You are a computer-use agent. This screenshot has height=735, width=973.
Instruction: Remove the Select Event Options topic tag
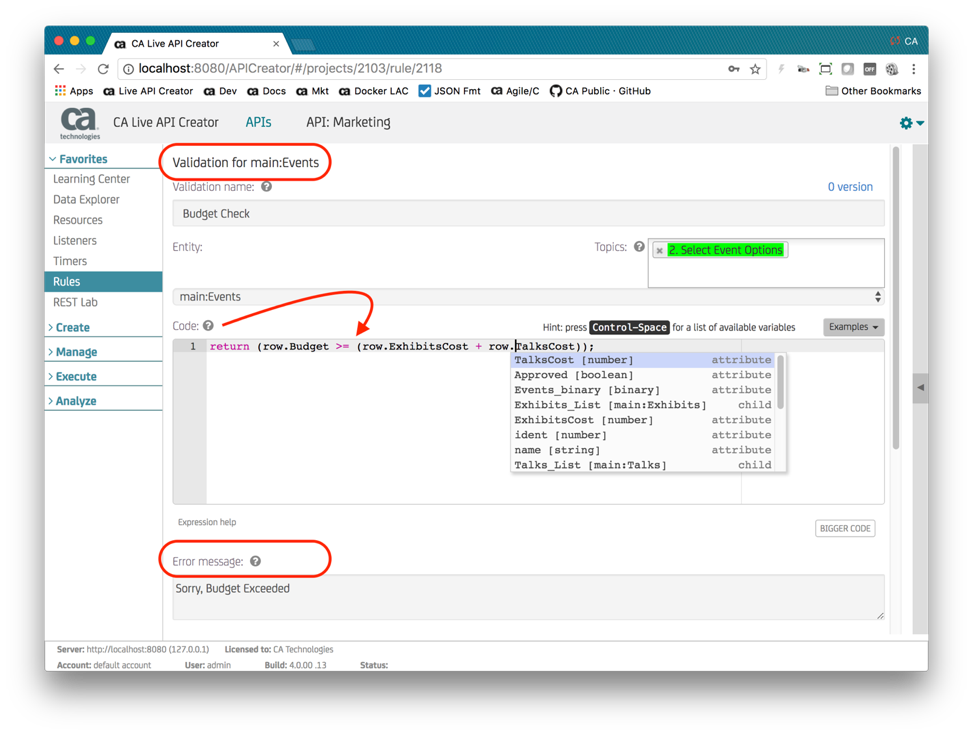coord(660,250)
